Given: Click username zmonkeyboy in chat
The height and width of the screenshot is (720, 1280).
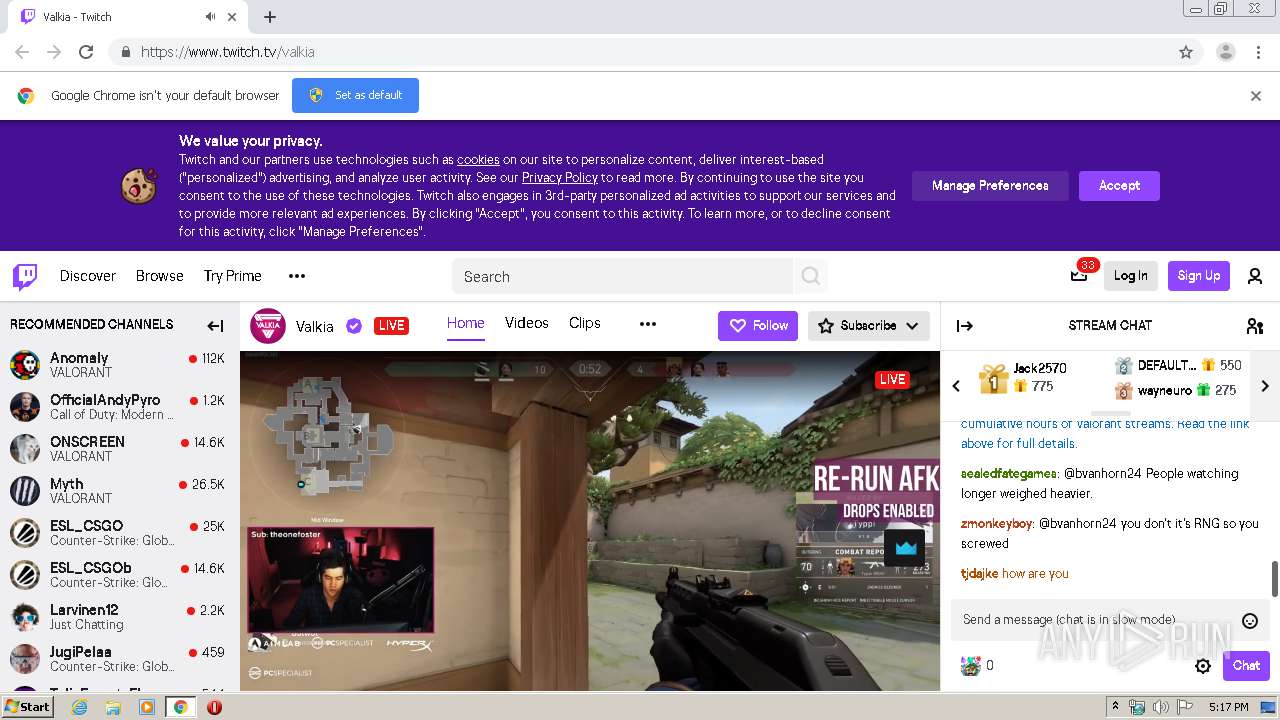Looking at the screenshot, I should click(x=996, y=524).
